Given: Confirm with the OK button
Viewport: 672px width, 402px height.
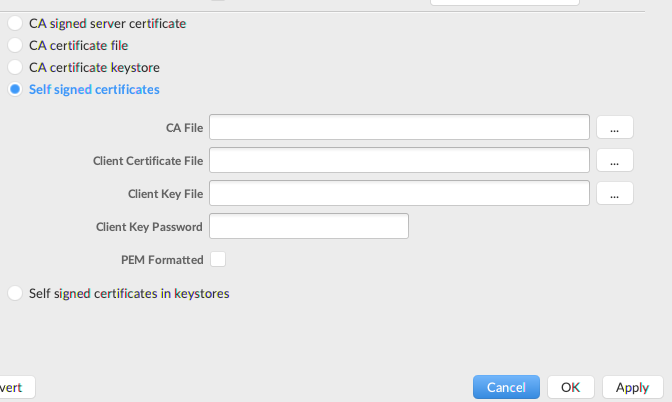Looking at the screenshot, I should [x=570, y=387].
